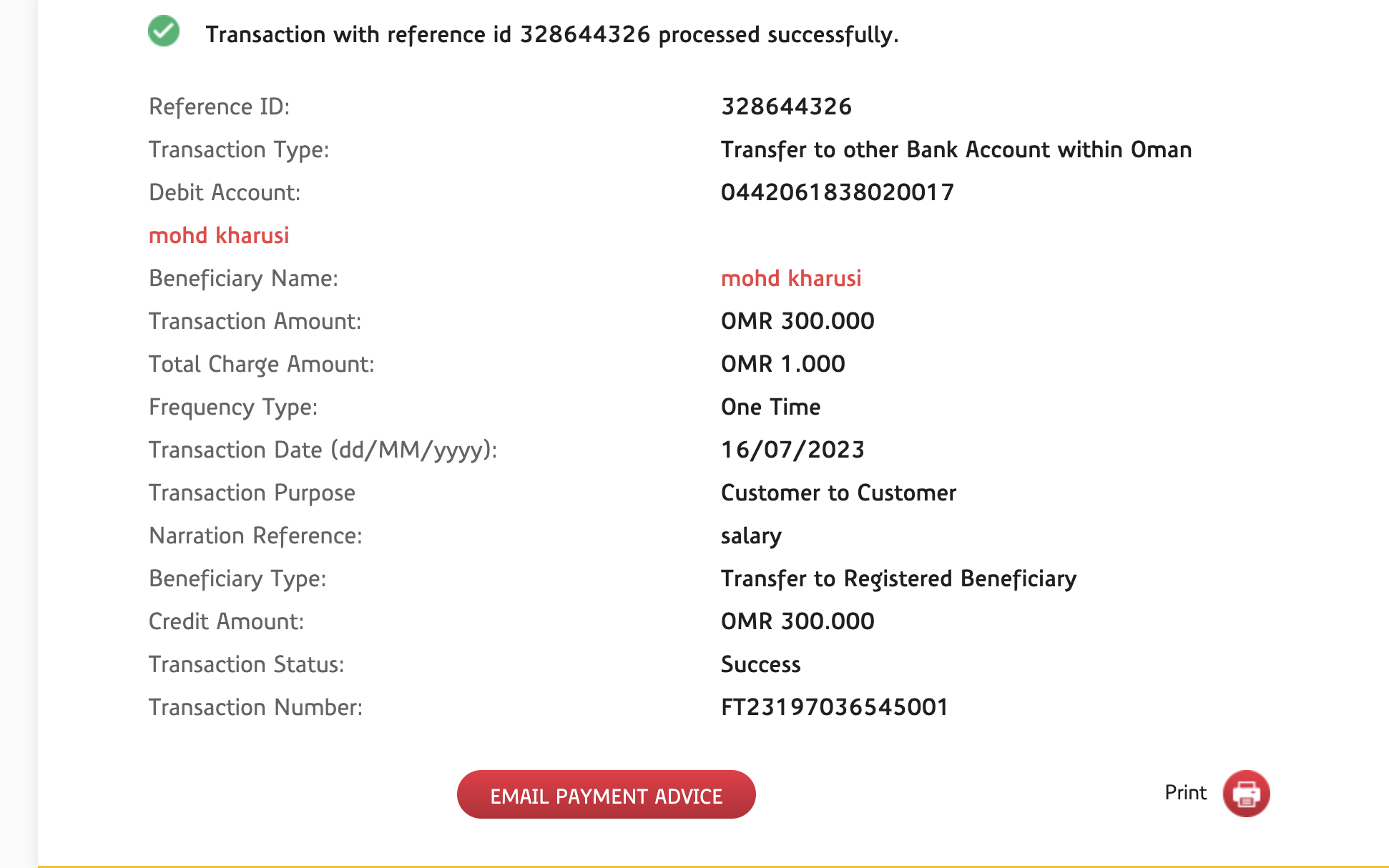
Task: Click the processed successfully confirmation message
Action: pyautogui.click(x=552, y=34)
